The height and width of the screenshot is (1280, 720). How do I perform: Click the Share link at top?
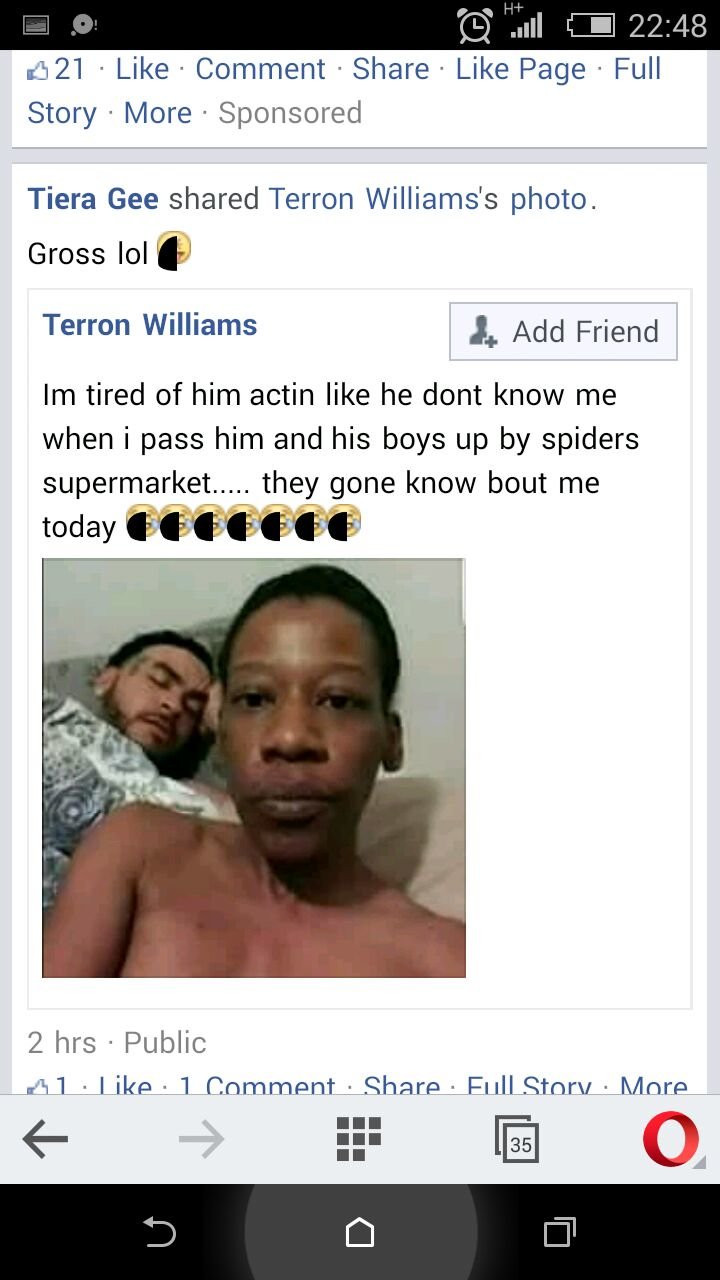(391, 69)
